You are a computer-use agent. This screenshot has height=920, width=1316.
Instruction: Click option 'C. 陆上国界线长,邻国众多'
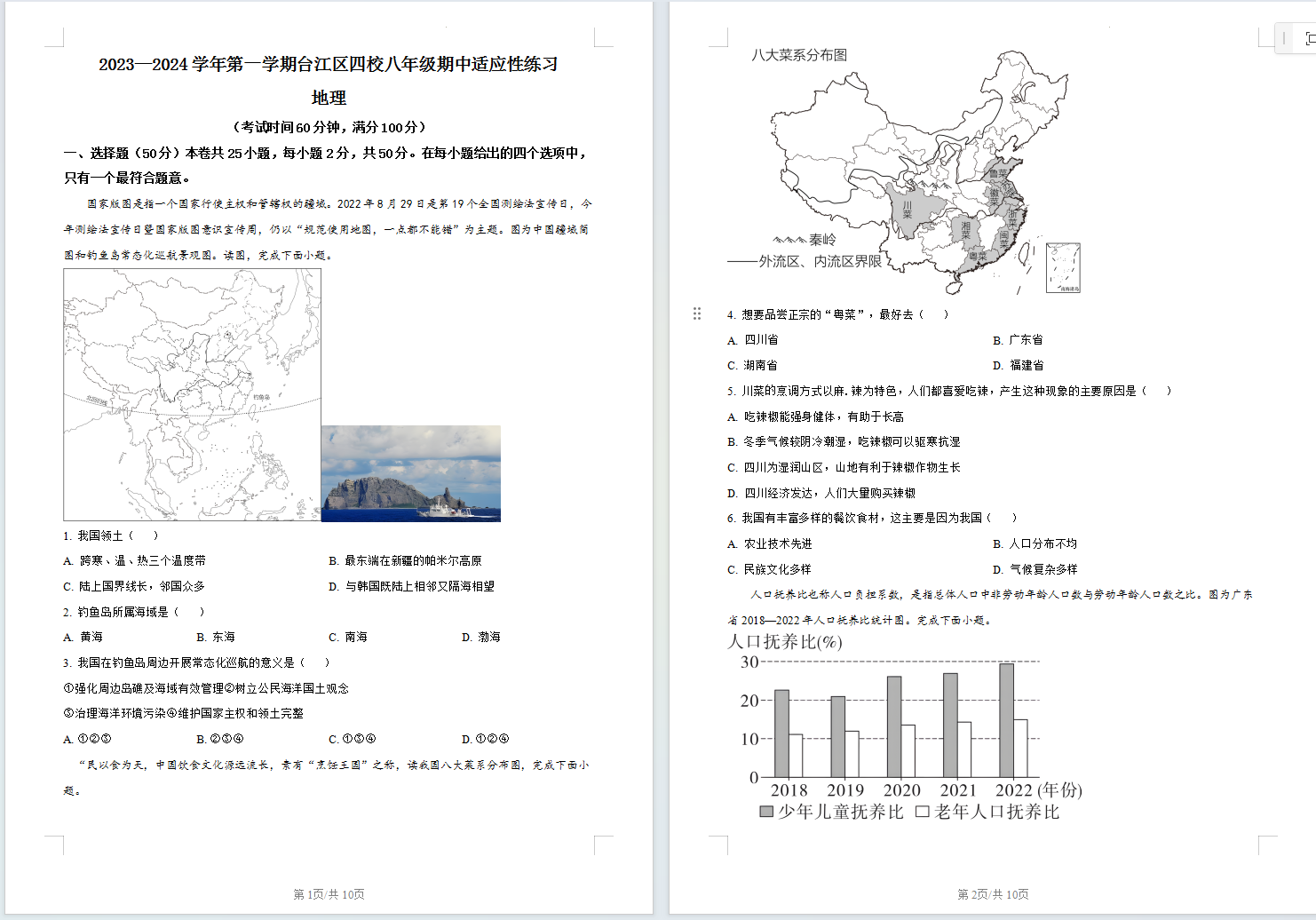tap(134, 586)
